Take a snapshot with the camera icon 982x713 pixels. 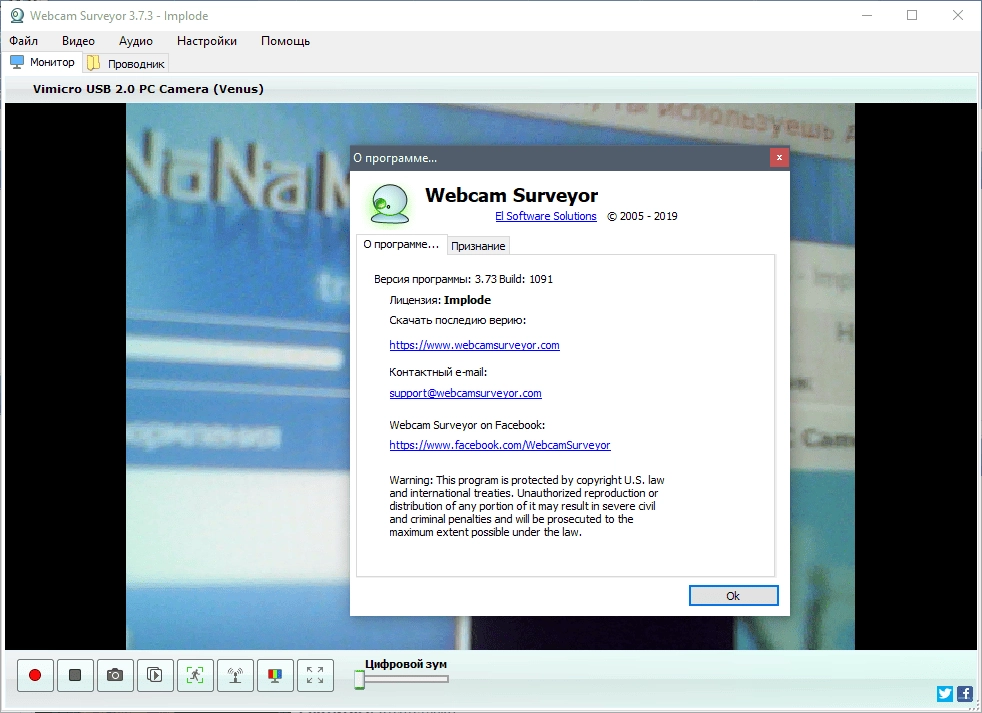point(115,675)
